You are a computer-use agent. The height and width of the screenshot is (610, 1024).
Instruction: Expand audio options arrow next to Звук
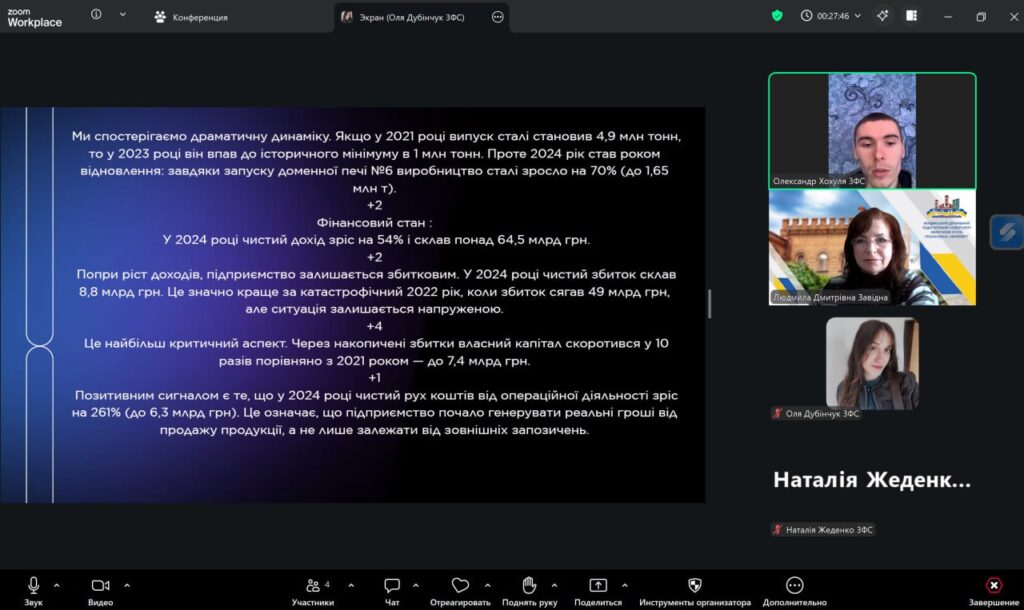(56, 585)
